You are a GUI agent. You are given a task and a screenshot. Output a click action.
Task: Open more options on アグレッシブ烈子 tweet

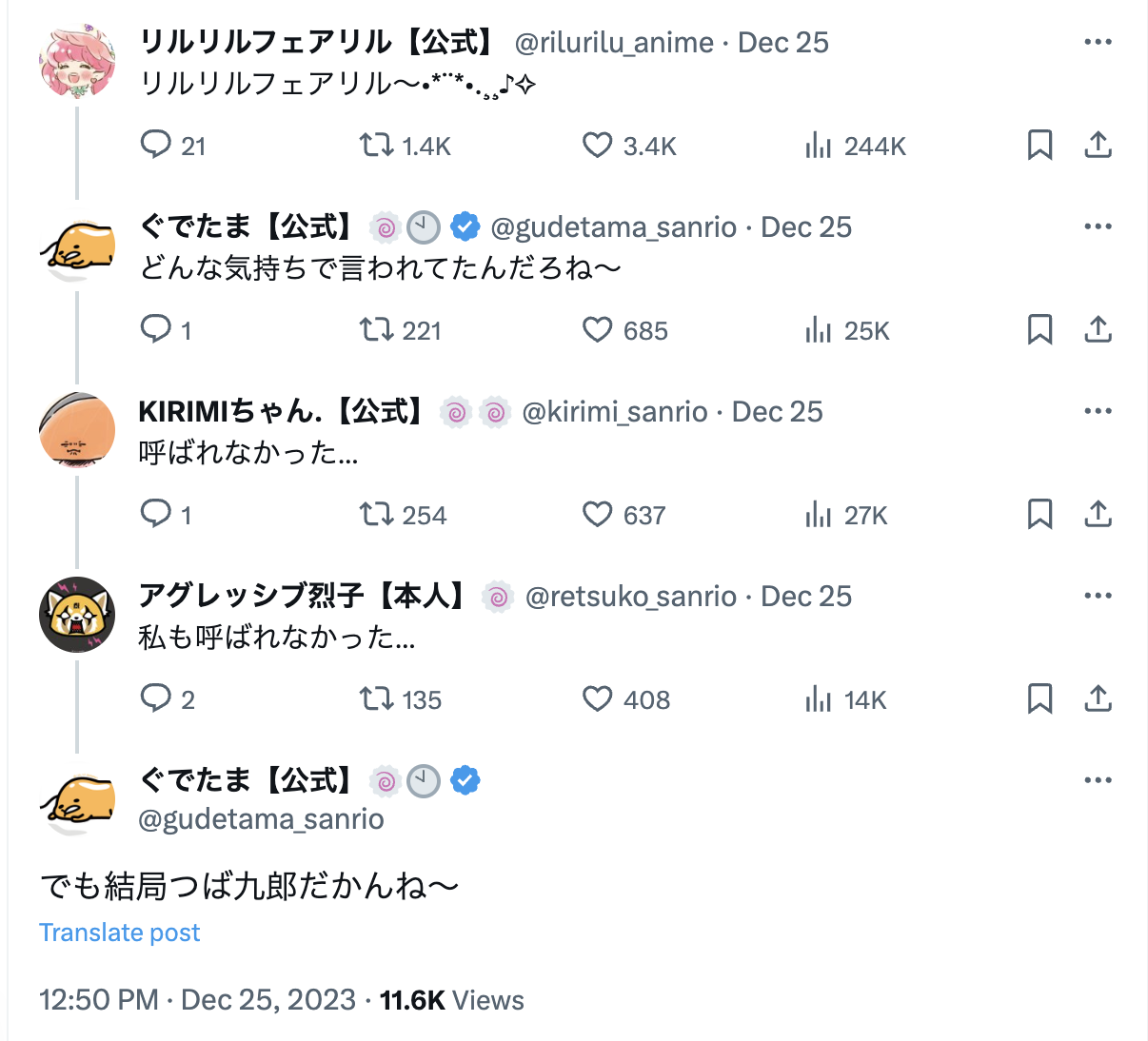coord(1098,596)
